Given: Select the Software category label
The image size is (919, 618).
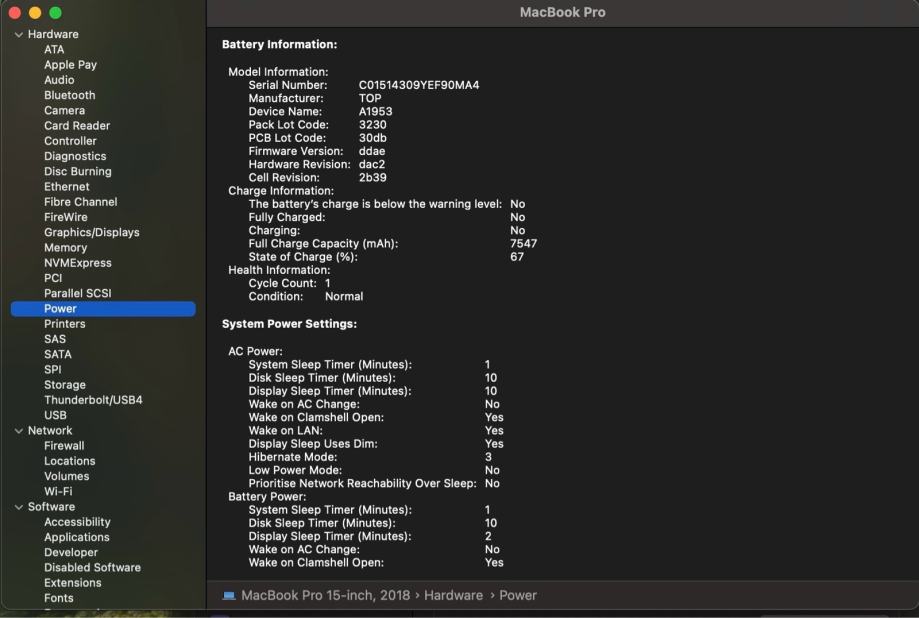Looking at the screenshot, I should 51,507.
